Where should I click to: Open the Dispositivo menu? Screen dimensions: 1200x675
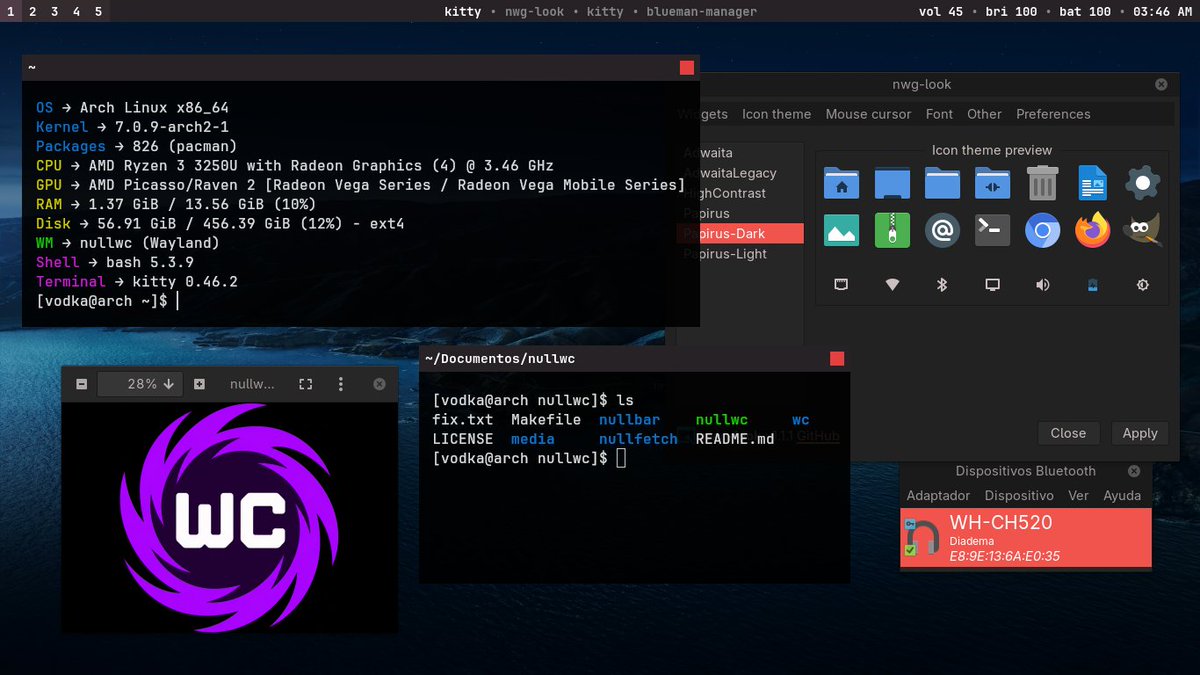1019,495
